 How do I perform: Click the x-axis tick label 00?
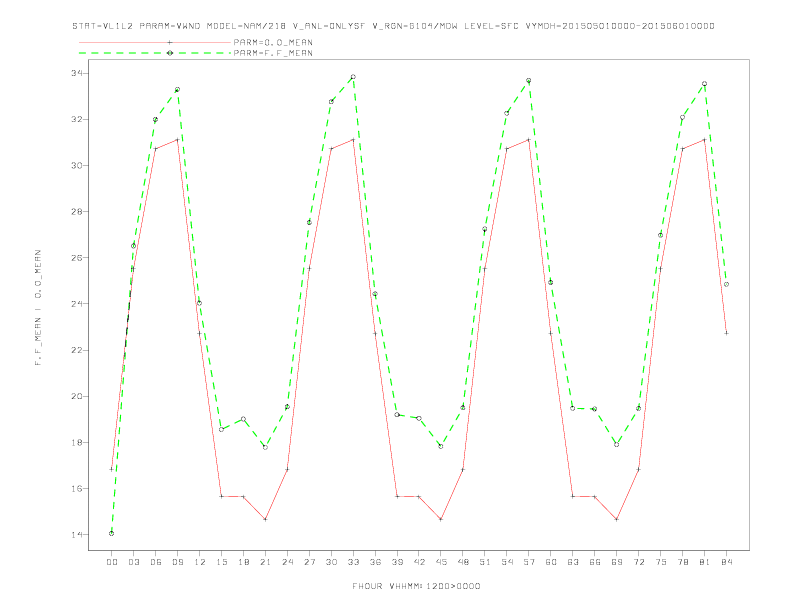[112, 562]
